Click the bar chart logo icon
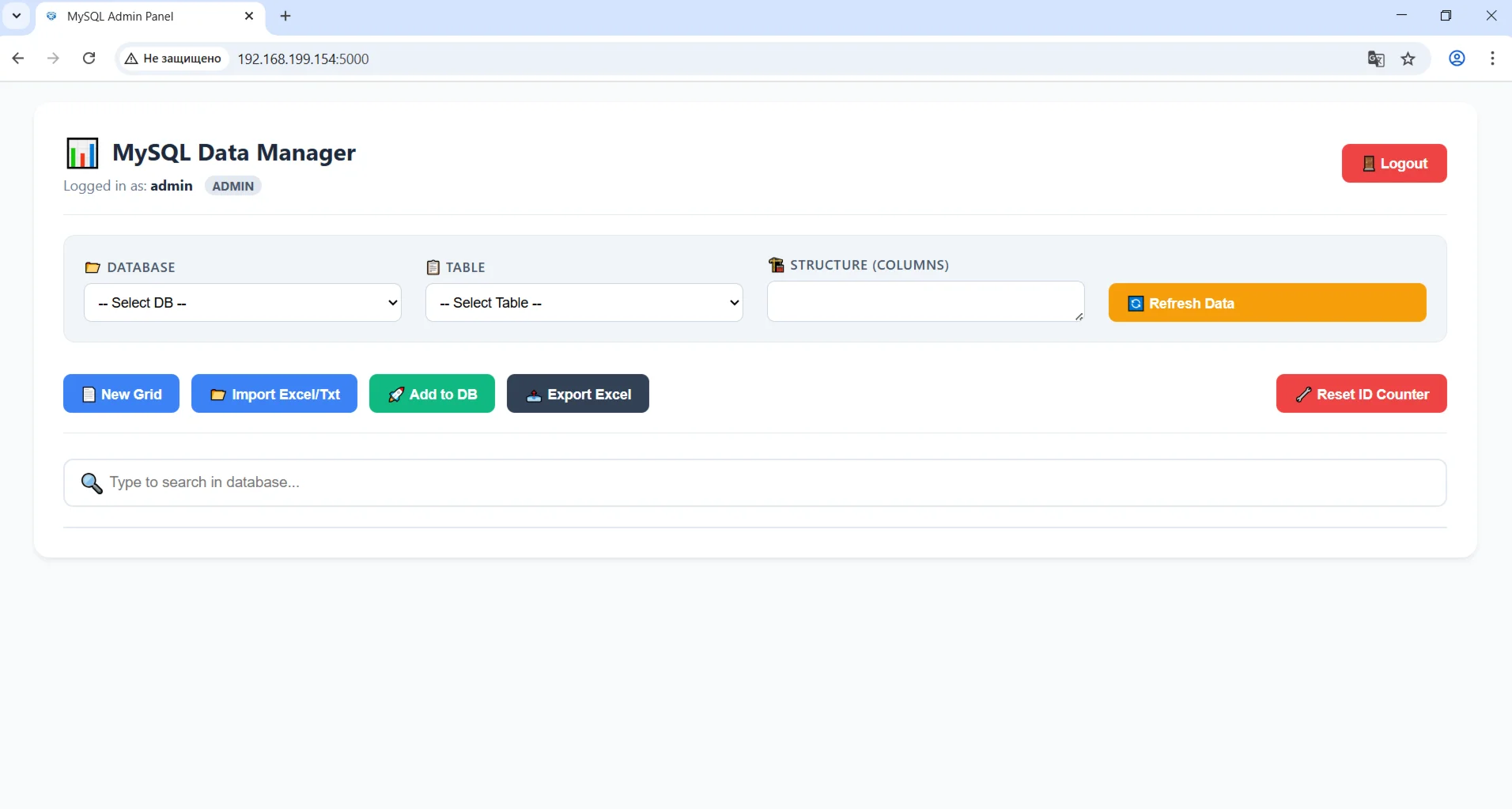This screenshot has width=1512, height=809. [x=82, y=153]
